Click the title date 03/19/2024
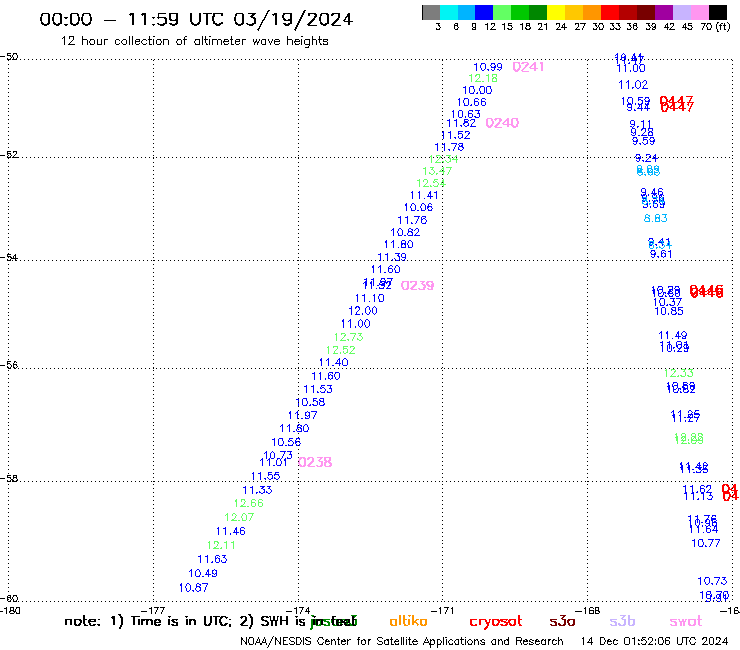 (x=293, y=19)
